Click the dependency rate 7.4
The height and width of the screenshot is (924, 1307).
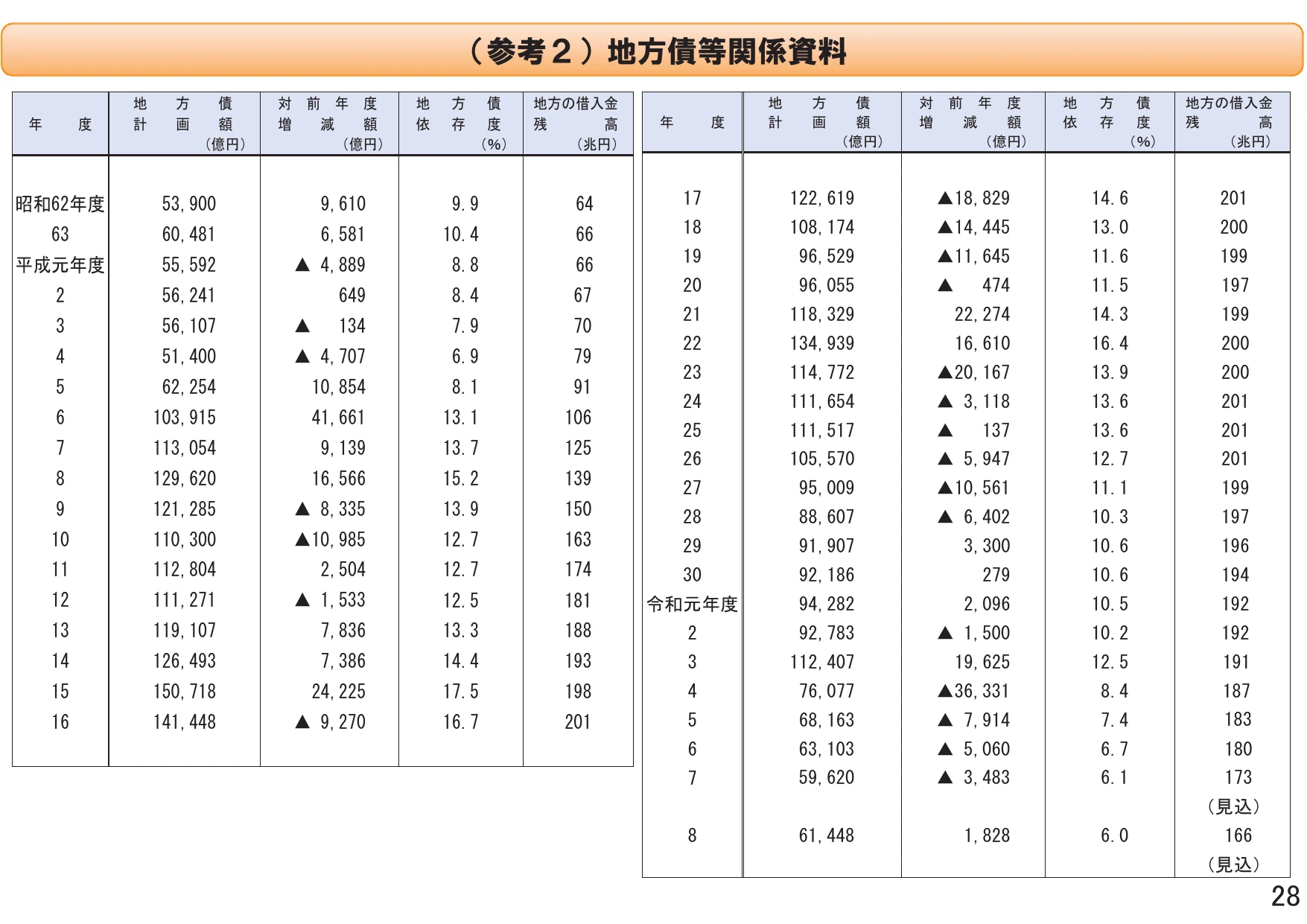tap(1115, 720)
